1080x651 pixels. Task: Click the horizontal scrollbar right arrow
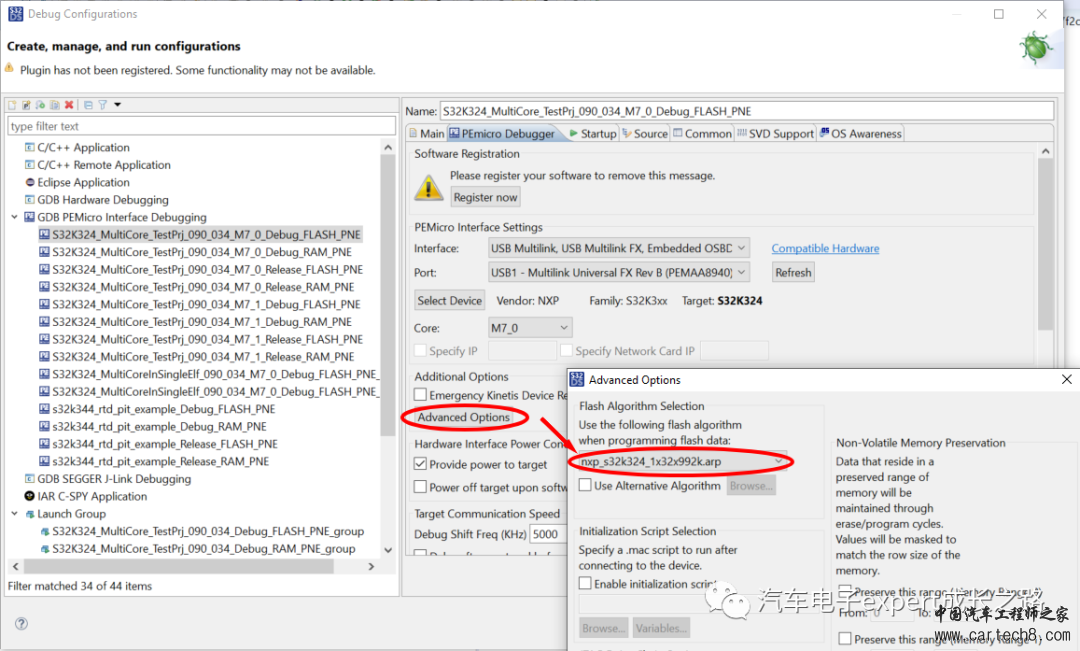(x=371, y=566)
